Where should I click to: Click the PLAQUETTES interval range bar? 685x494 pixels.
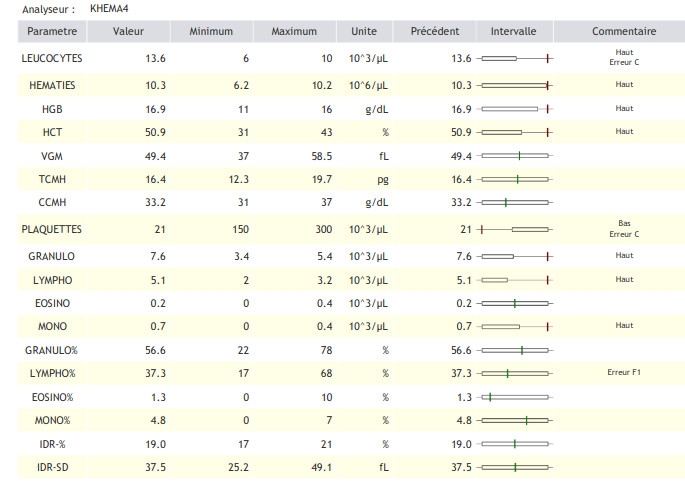[515, 229]
